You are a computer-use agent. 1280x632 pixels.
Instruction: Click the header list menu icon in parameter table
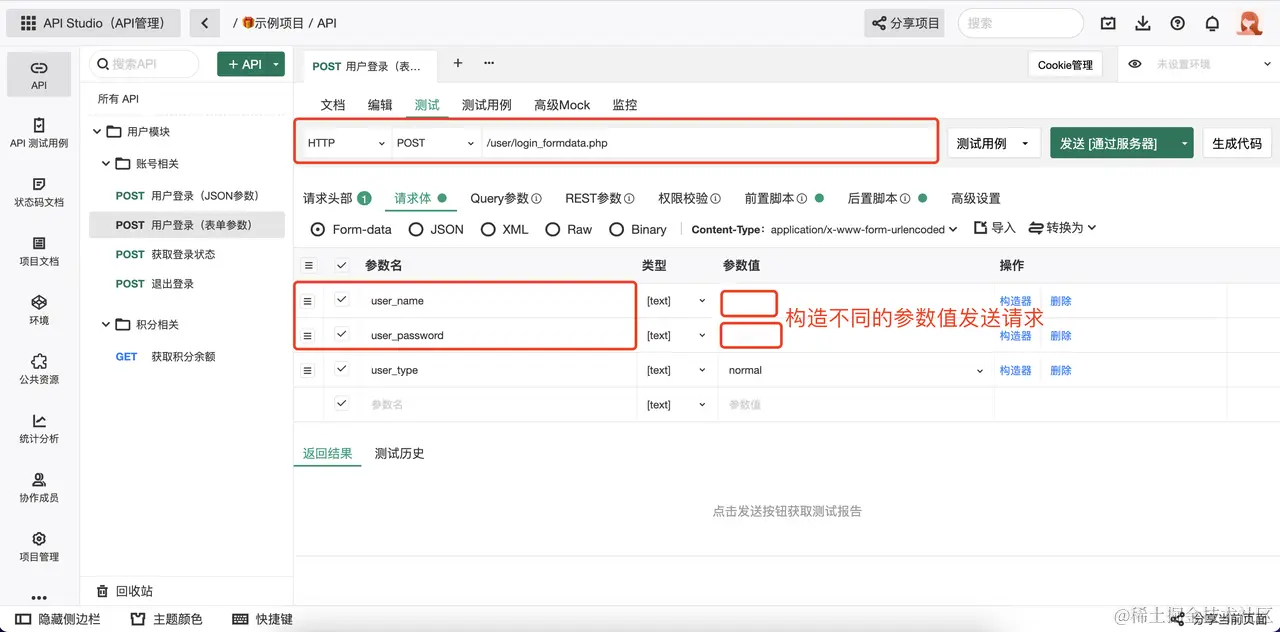pyautogui.click(x=308, y=266)
